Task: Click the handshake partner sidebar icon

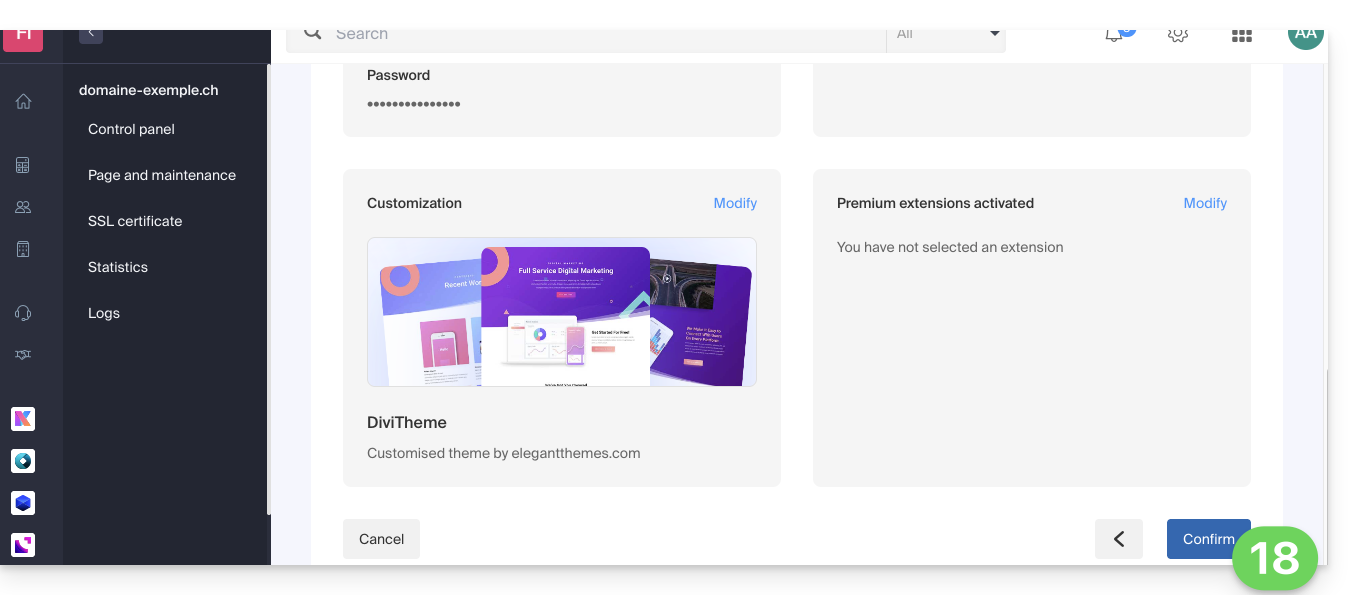Action: coord(23,355)
